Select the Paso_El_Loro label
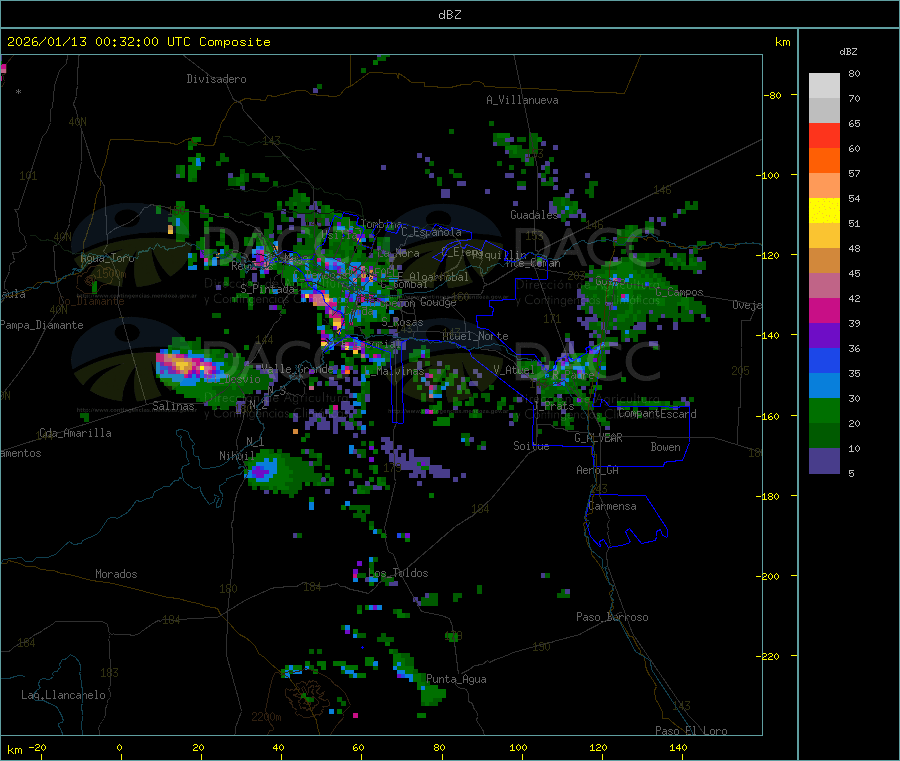This screenshot has width=900, height=761. pyautogui.click(x=691, y=731)
